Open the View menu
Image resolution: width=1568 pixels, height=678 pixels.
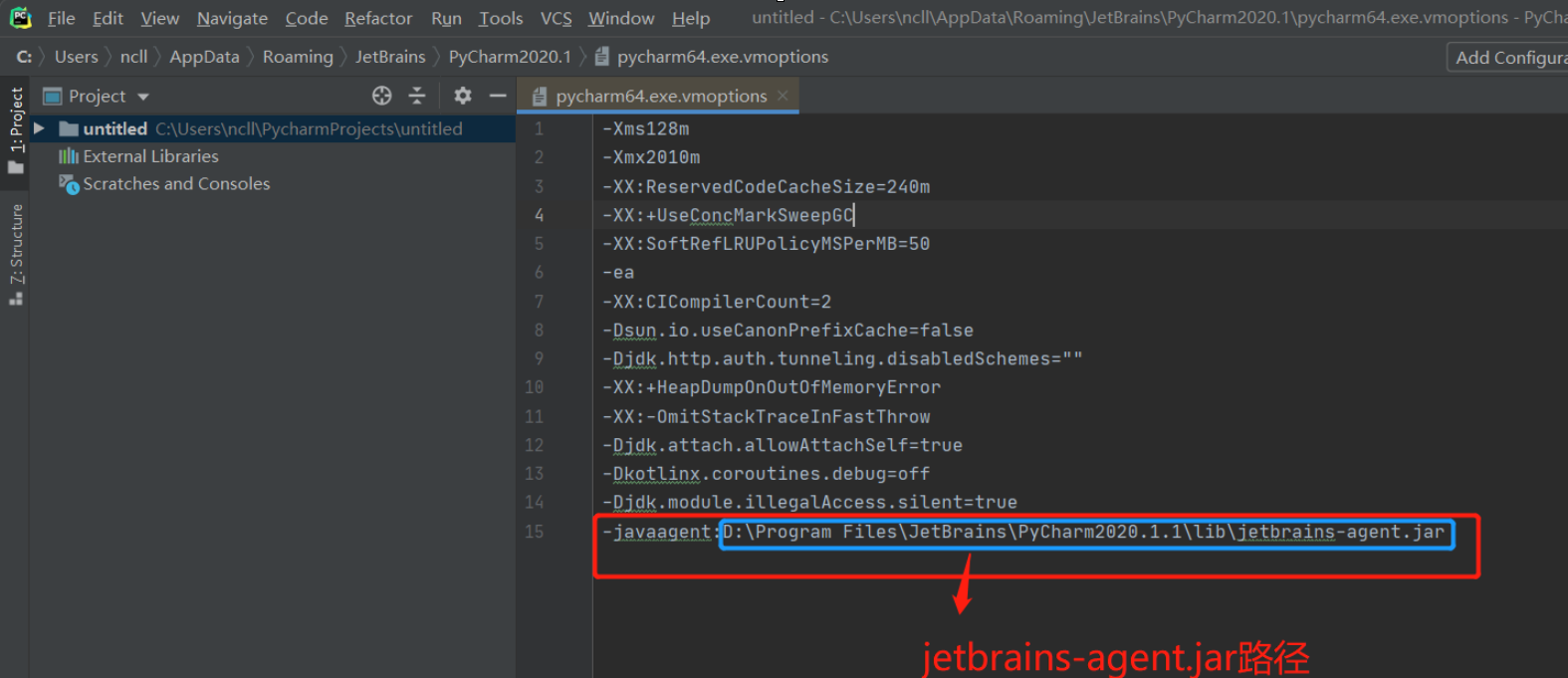(159, 18)
